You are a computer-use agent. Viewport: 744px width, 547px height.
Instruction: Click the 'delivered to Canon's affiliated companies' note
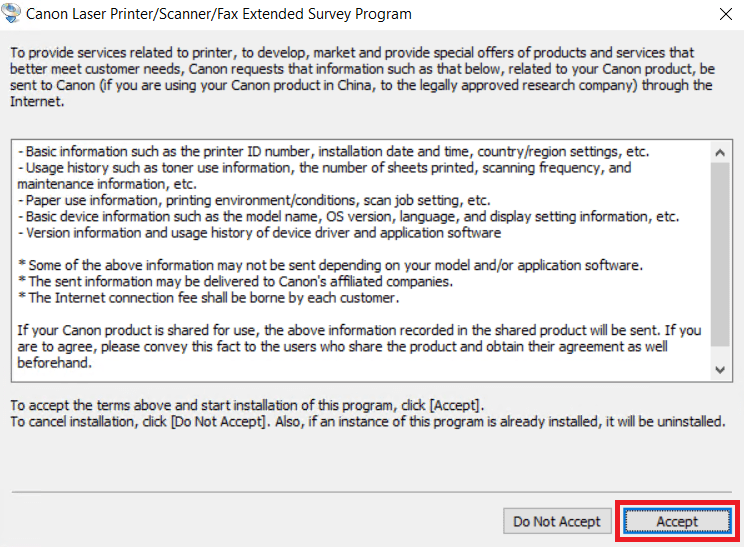pyautogui.click(x=235, y=282)
